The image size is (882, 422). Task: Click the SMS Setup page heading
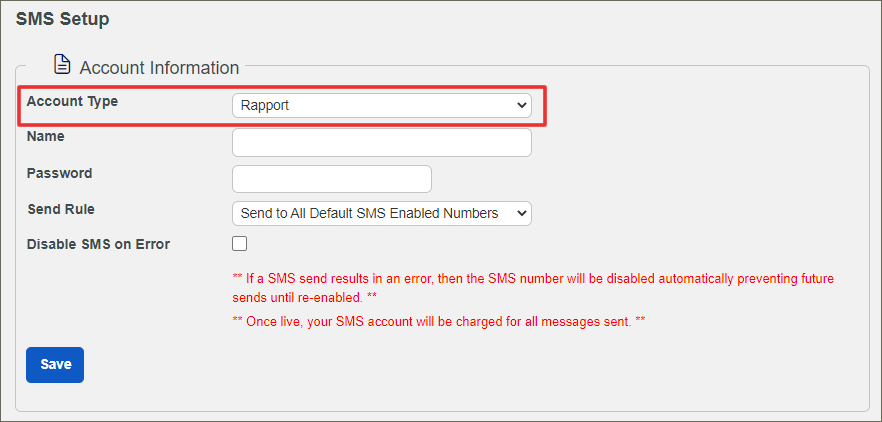point(62,19)
